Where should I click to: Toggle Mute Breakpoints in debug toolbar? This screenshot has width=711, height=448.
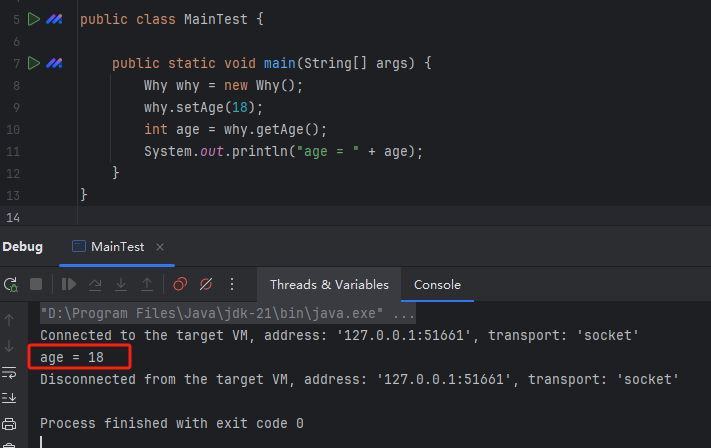pos(206,284)
